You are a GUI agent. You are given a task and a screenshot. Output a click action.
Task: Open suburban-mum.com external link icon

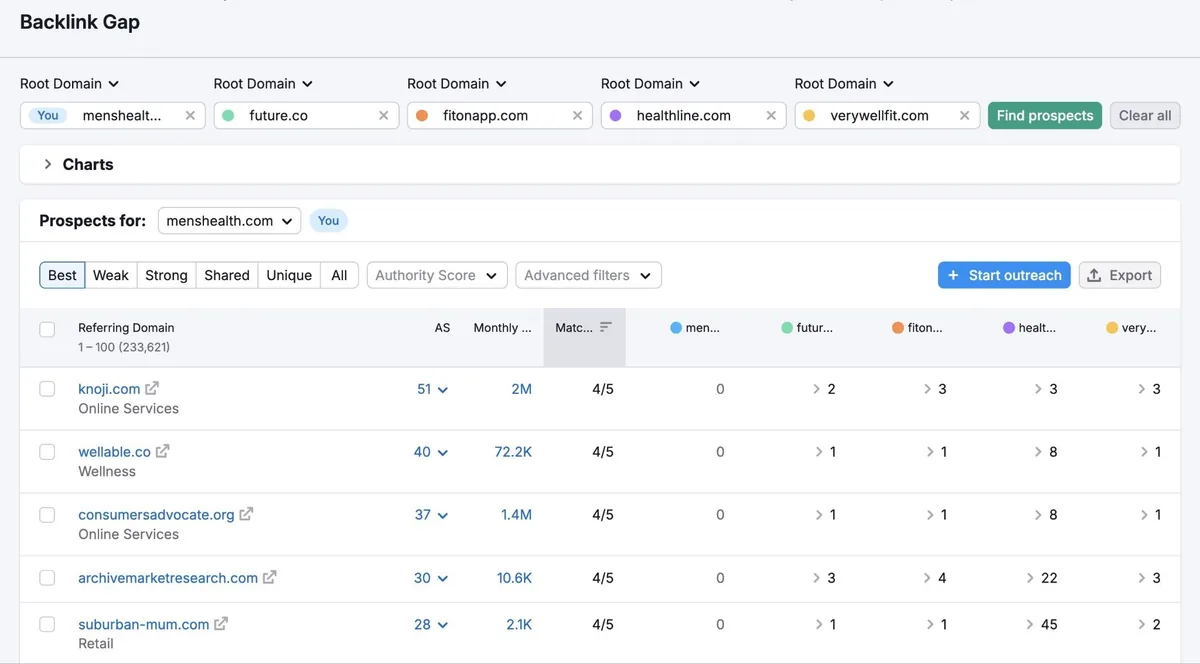221,623
